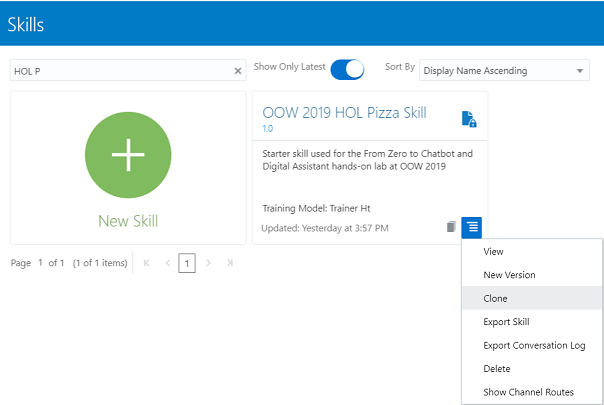Select View from the context menu
The width and height of the screenshot is (604, 405).
pos(532,252)
